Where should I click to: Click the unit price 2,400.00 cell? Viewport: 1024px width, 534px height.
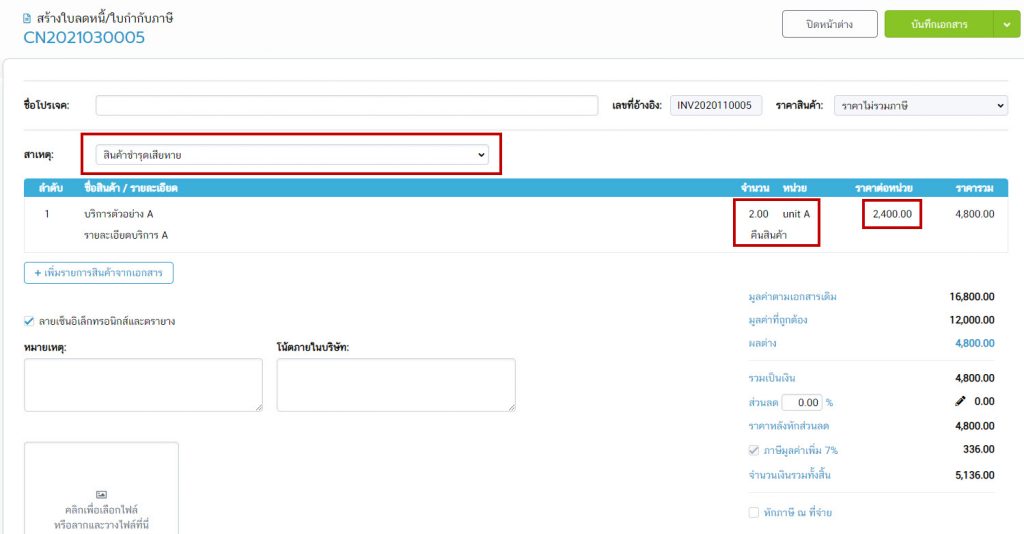(x=890, y=214)
